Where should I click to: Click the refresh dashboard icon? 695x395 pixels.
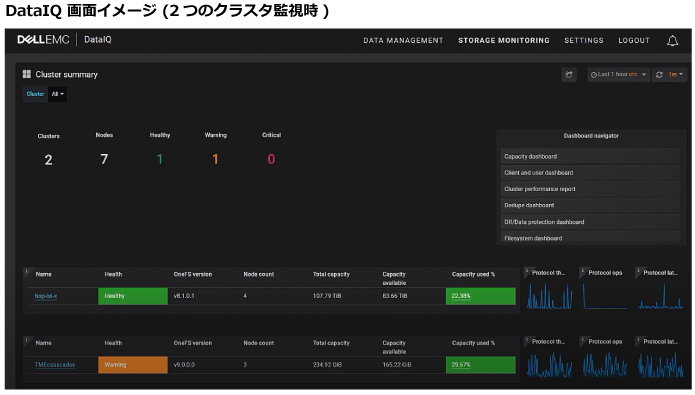click(x=659, y=74)
